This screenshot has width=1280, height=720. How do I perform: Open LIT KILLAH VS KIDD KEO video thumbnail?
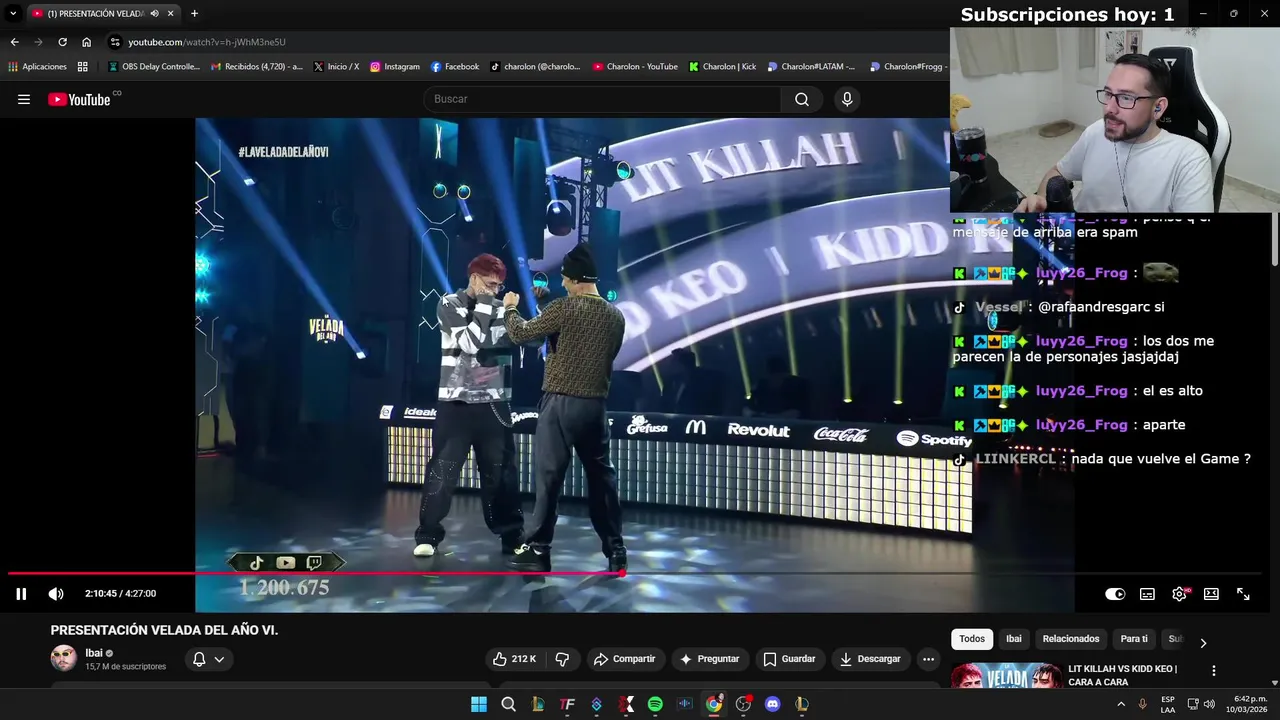coord(1006,676)
